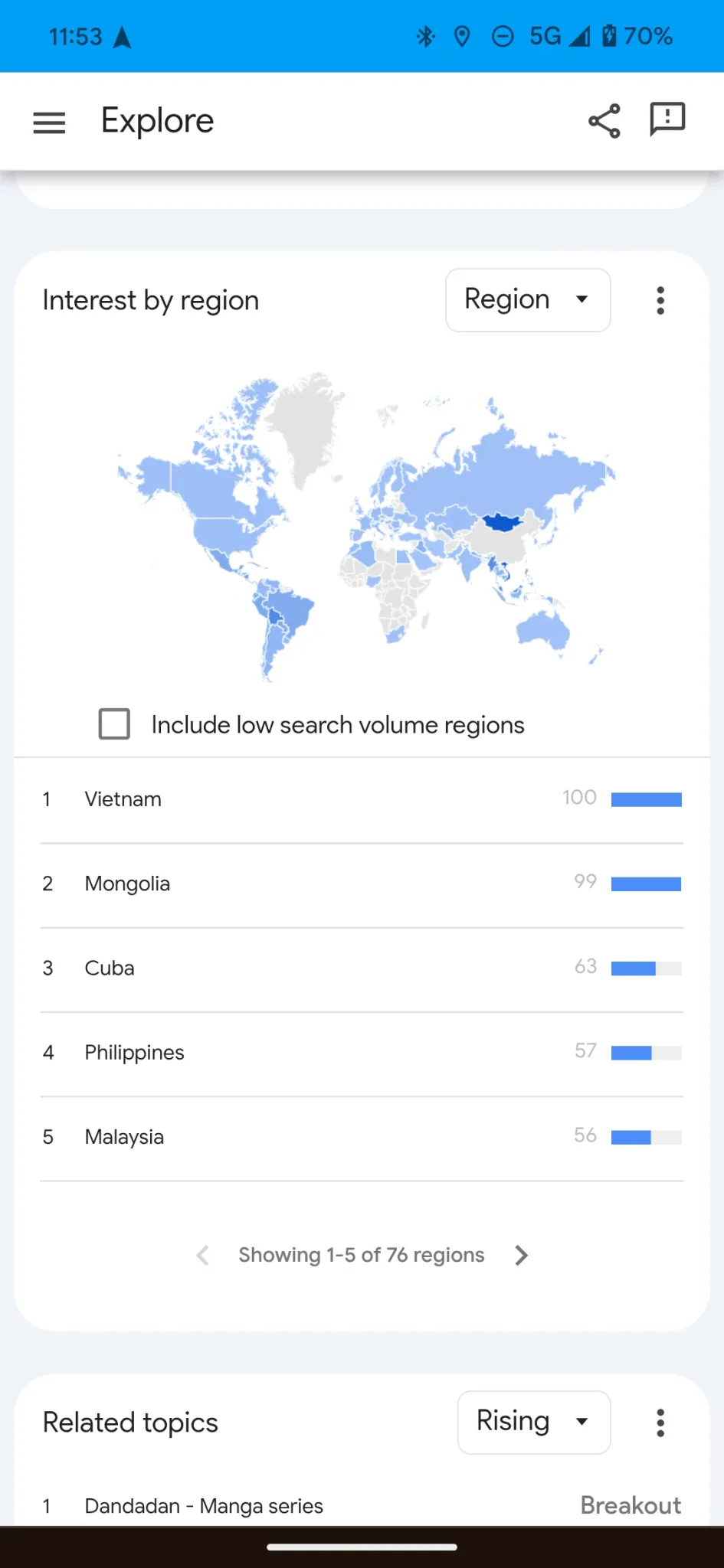Tap the Bluetooth status bar icon
Viewport: 724px width, 1568px height.
coord(426,36)
